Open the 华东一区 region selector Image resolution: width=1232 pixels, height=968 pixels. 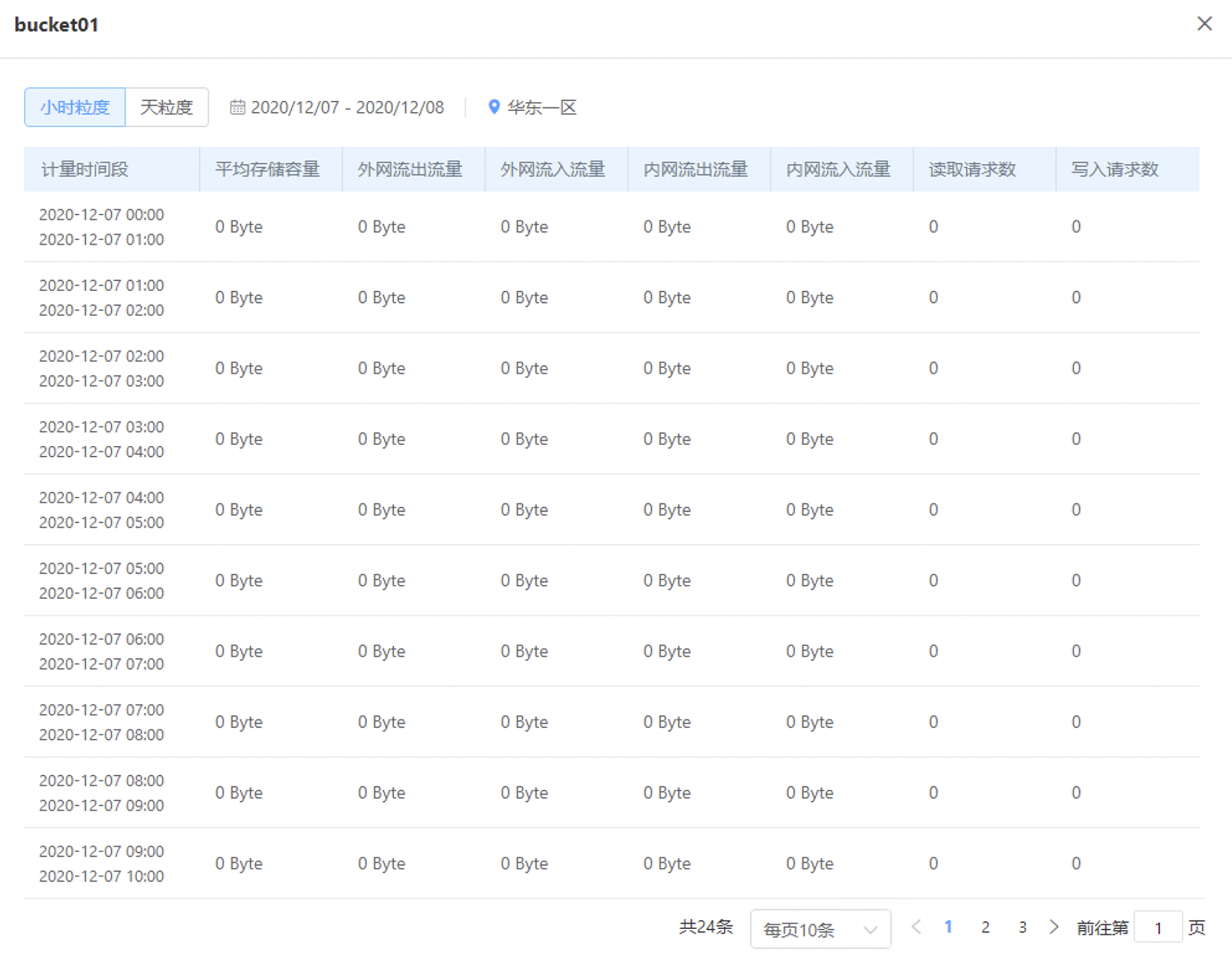click(542, 107)
